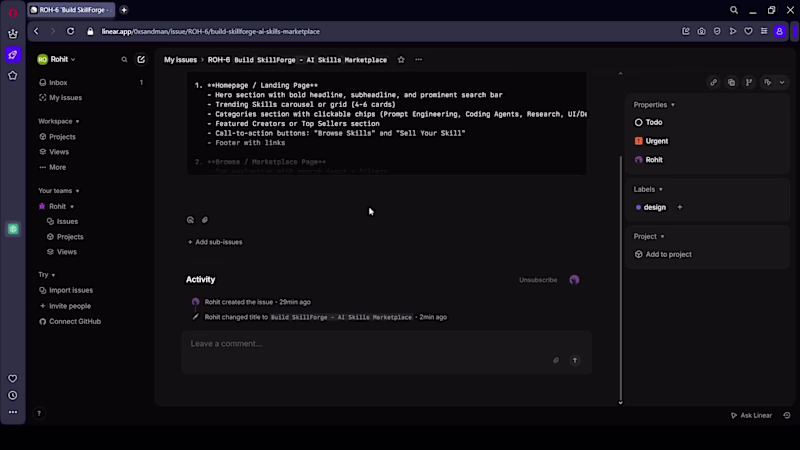
Task: Click Add to project button
Action: coord(663,254)
